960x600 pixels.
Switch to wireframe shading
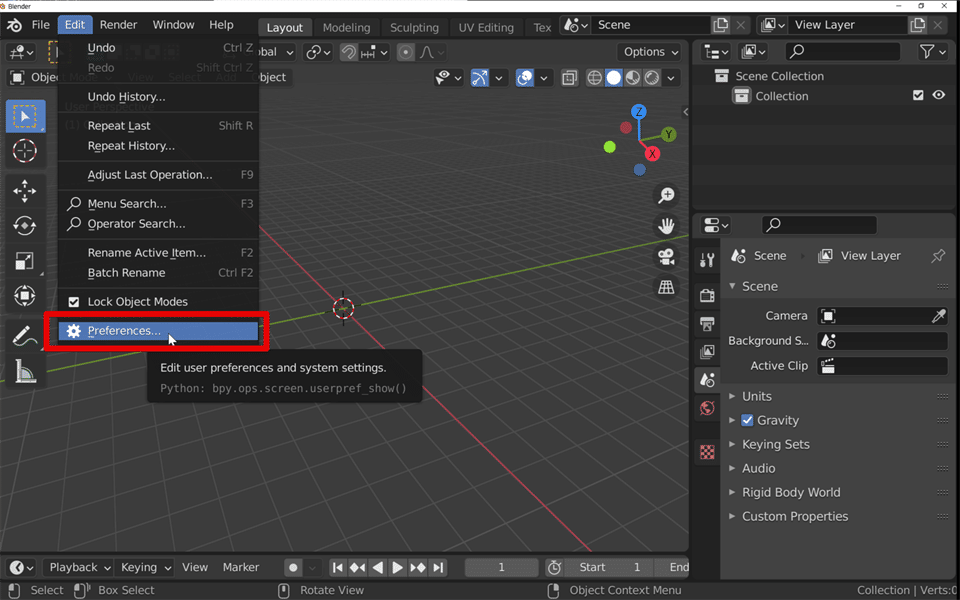[x=594, y=78]
